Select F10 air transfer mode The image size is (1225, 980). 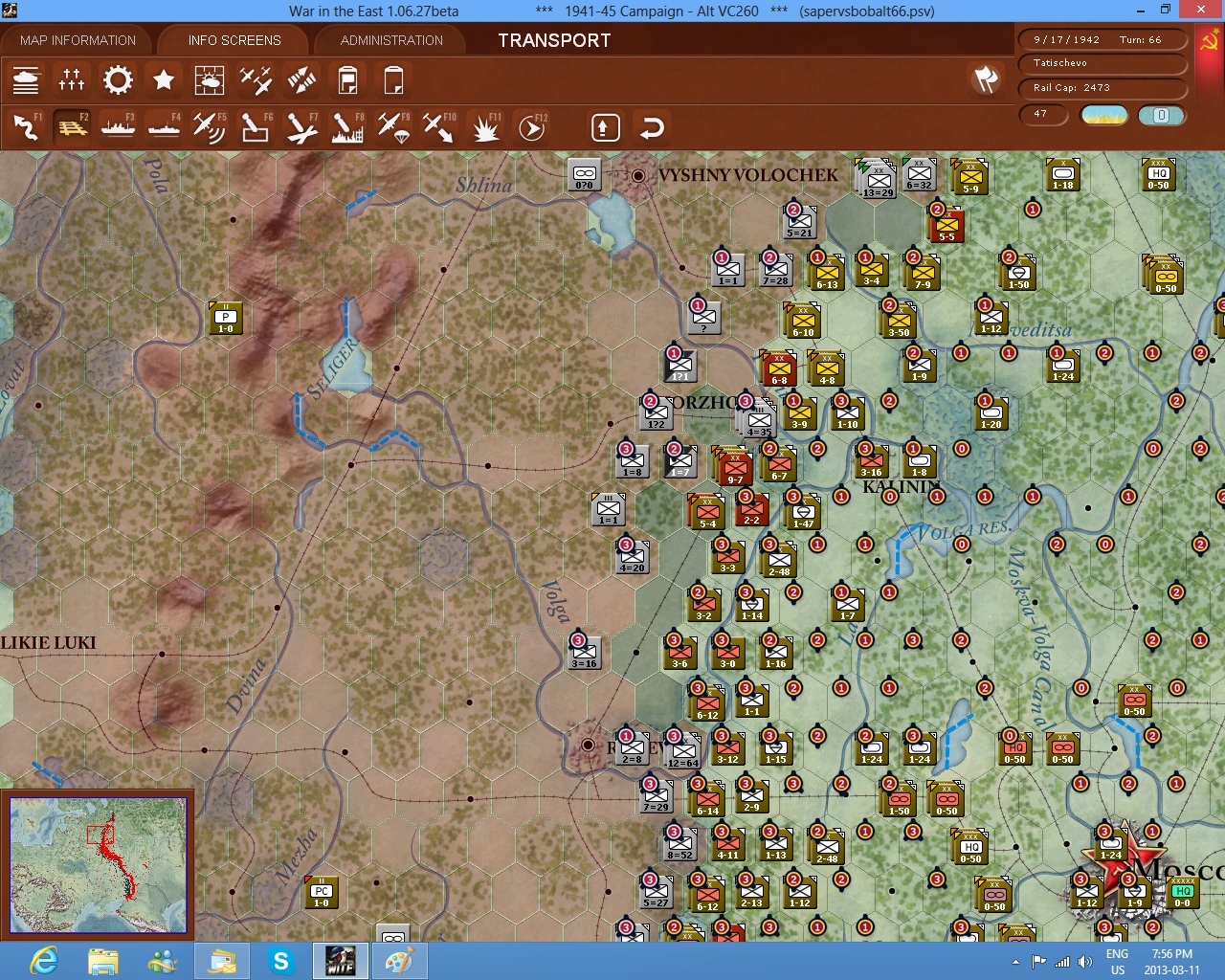[439, 127]
